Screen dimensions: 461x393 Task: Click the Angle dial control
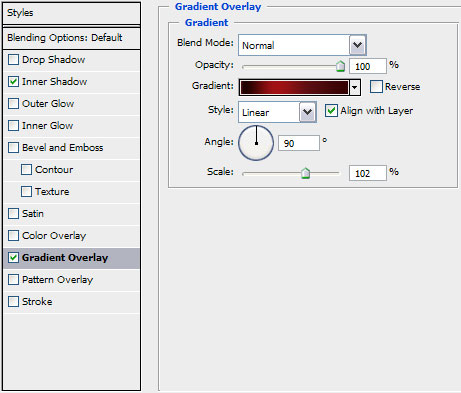pos(256,143)
